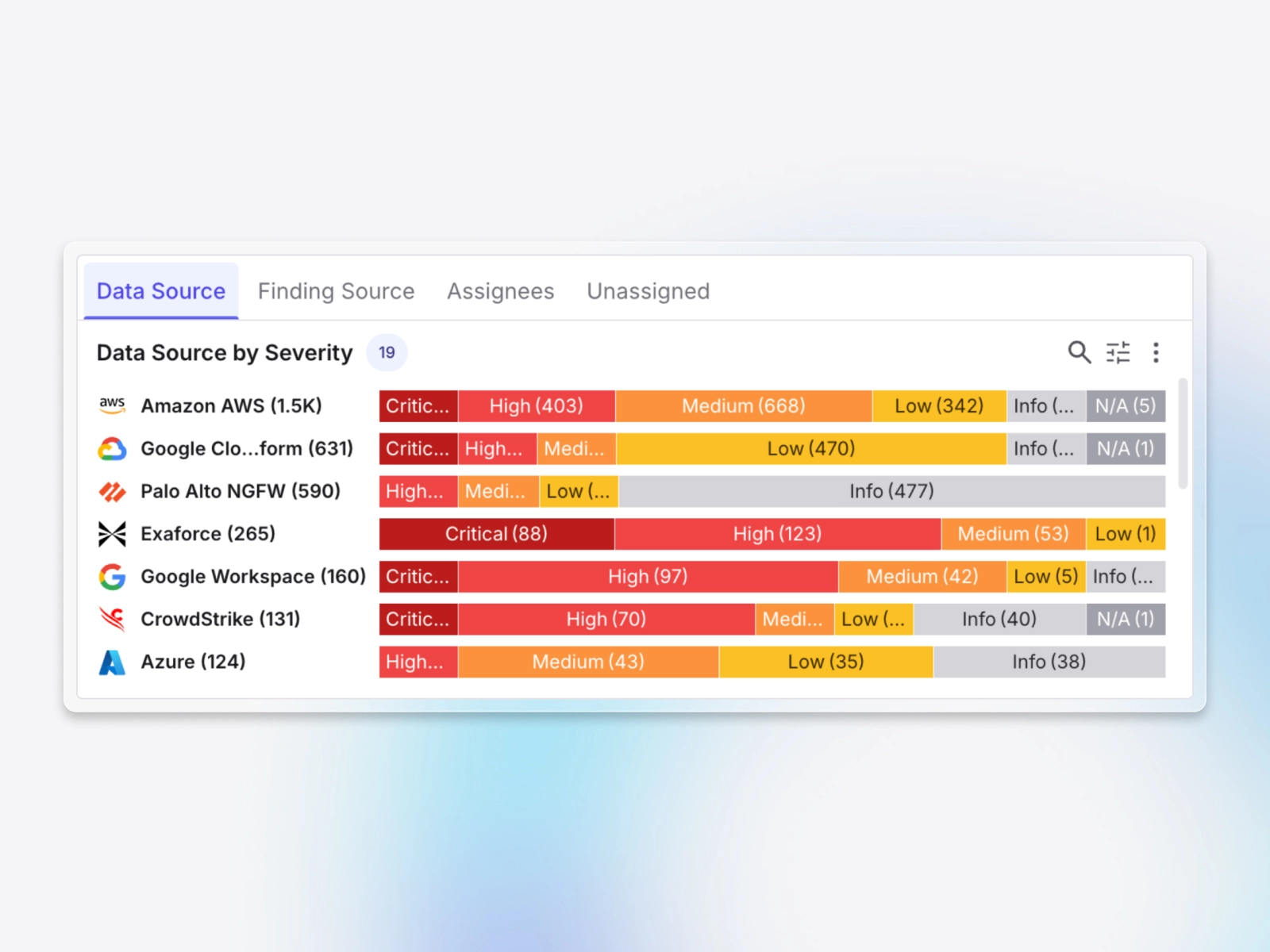Screen dimensions: 1270x952
Task: Open the three-dot more options menu
Action: point(1156,352)
